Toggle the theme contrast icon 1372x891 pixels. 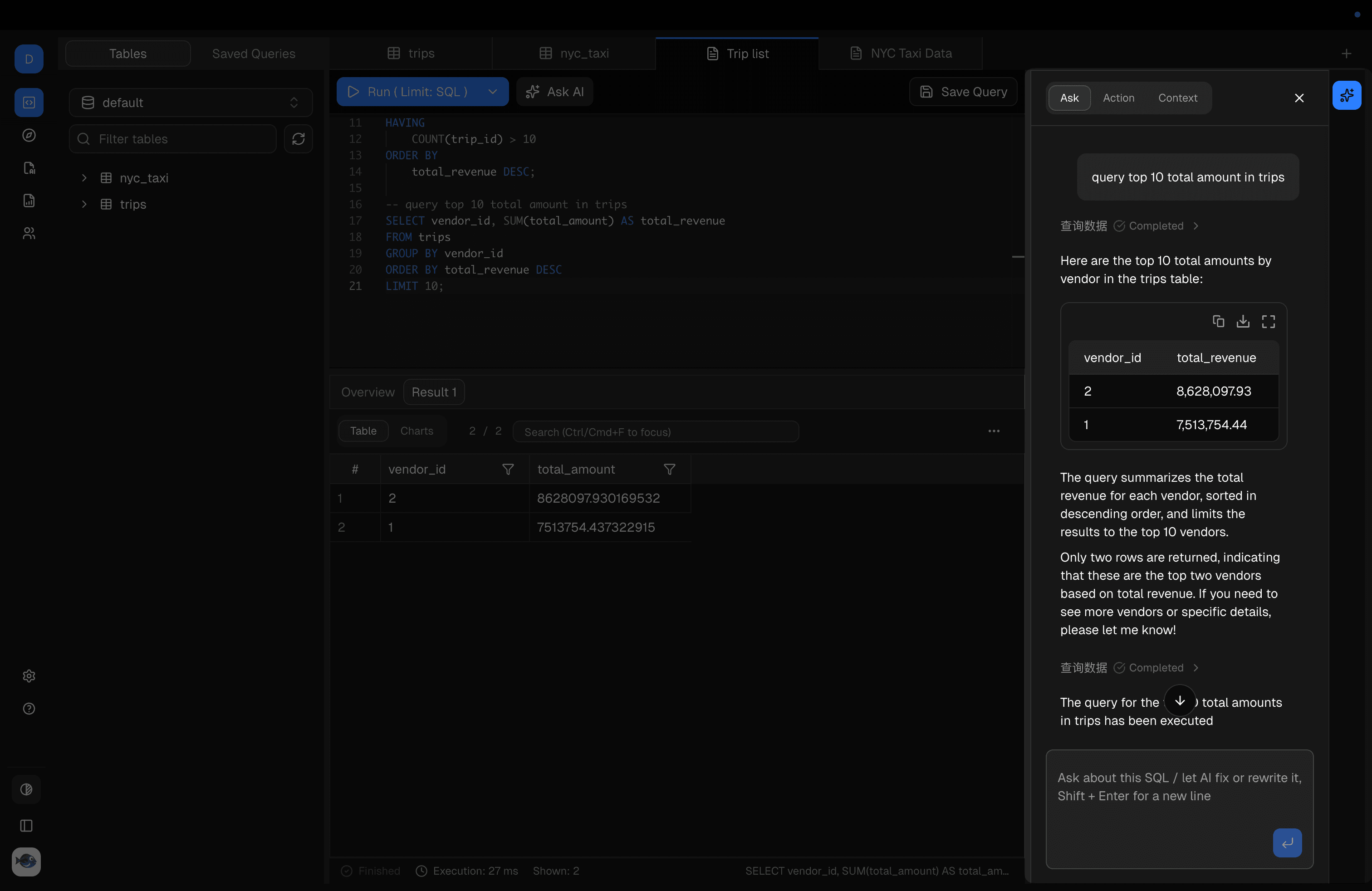click(x=26, y=789)
